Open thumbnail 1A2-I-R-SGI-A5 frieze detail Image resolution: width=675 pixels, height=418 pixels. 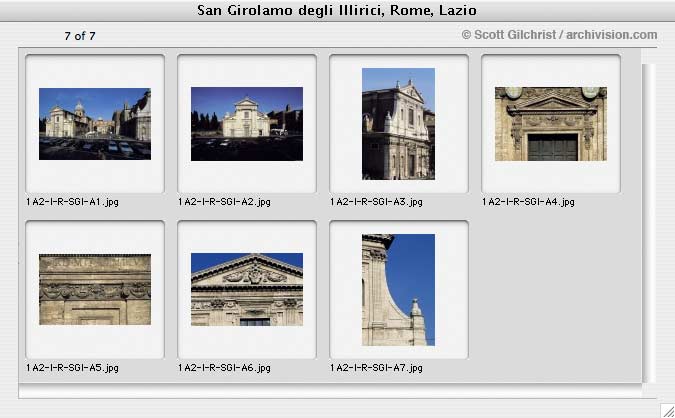tap(95, 289)
